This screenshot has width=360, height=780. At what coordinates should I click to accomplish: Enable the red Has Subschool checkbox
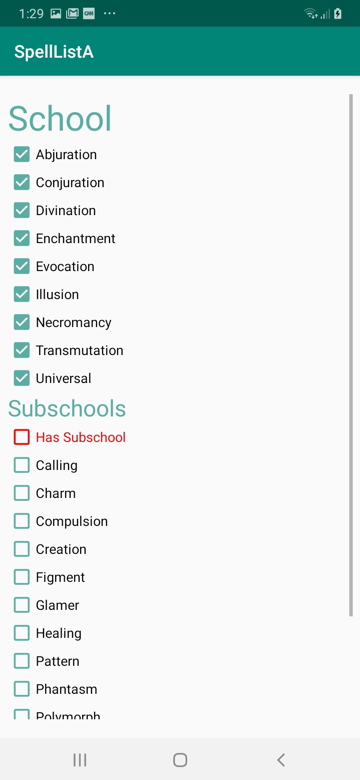point(22,437)
